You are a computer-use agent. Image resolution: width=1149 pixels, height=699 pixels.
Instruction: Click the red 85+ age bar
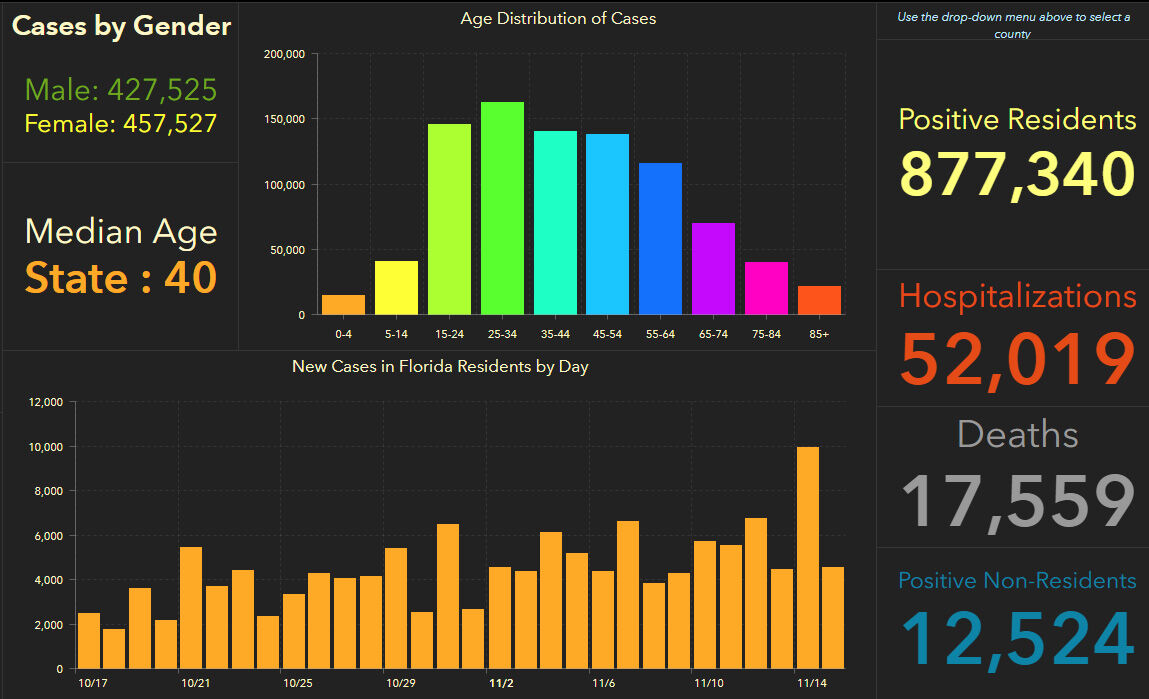click(819, 300)
